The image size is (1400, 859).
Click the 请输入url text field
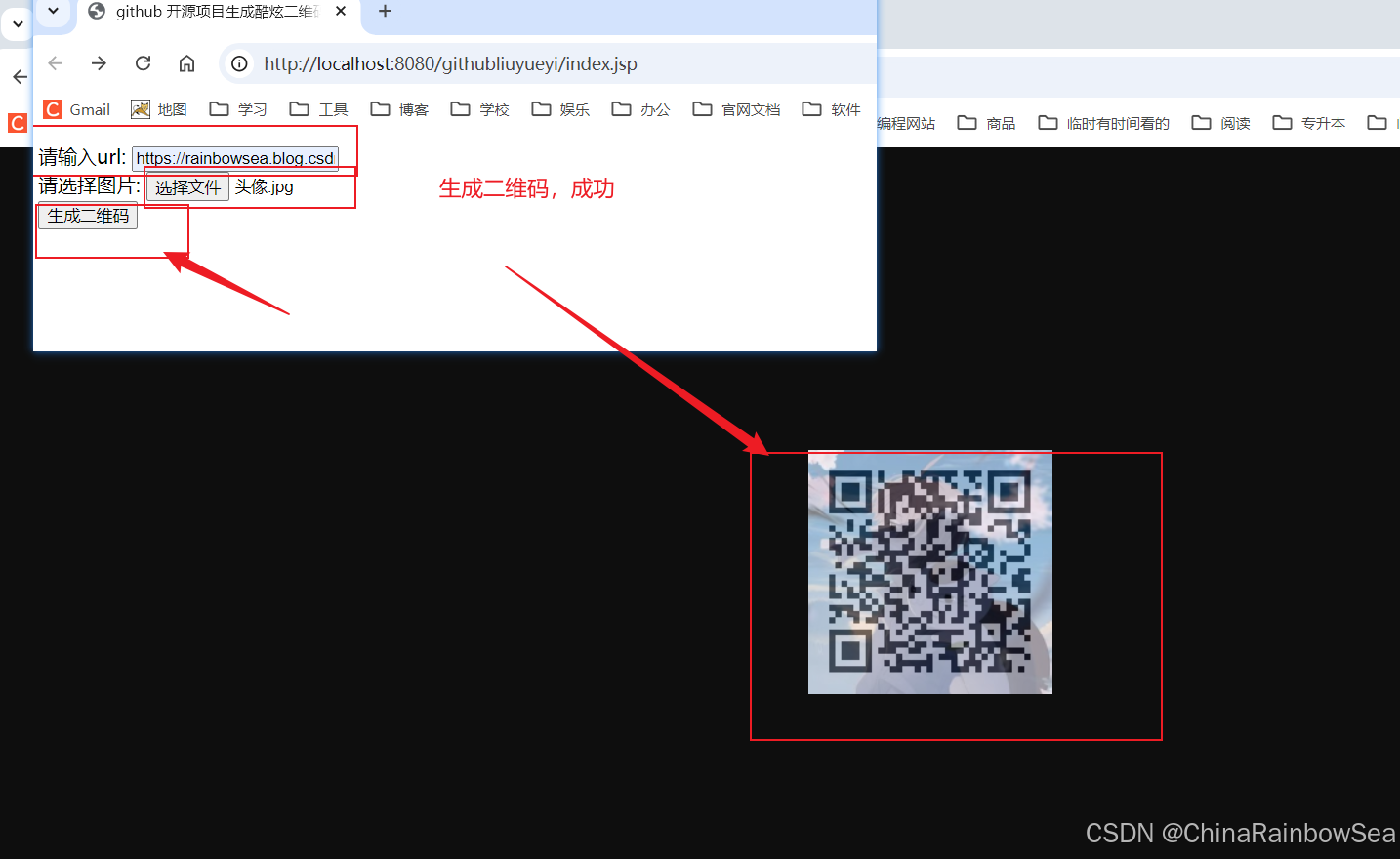tap(235, 158)
